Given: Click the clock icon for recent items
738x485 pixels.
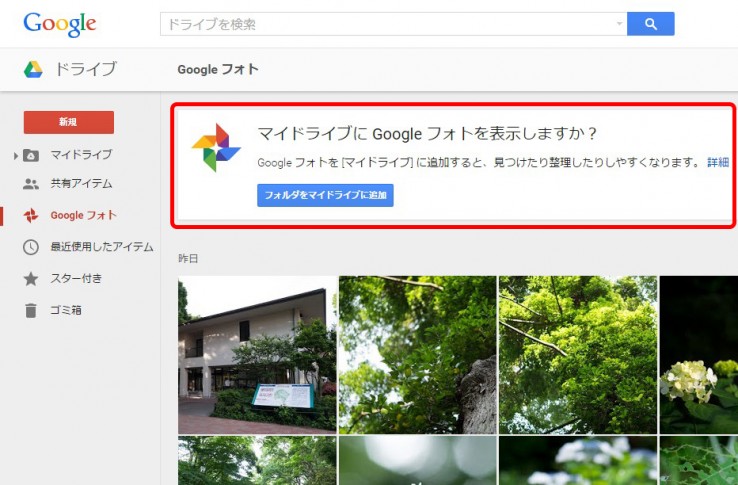Looking at the screenshot, I should tap(31, 247).
